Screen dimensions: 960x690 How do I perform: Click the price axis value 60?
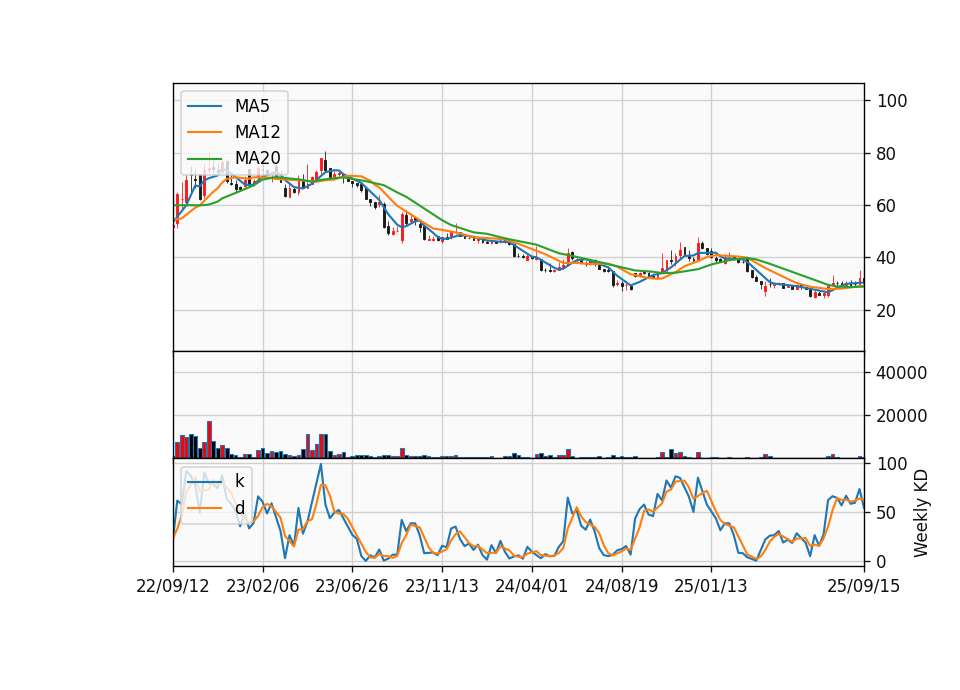pyautogui.click(x=886, y=206)
